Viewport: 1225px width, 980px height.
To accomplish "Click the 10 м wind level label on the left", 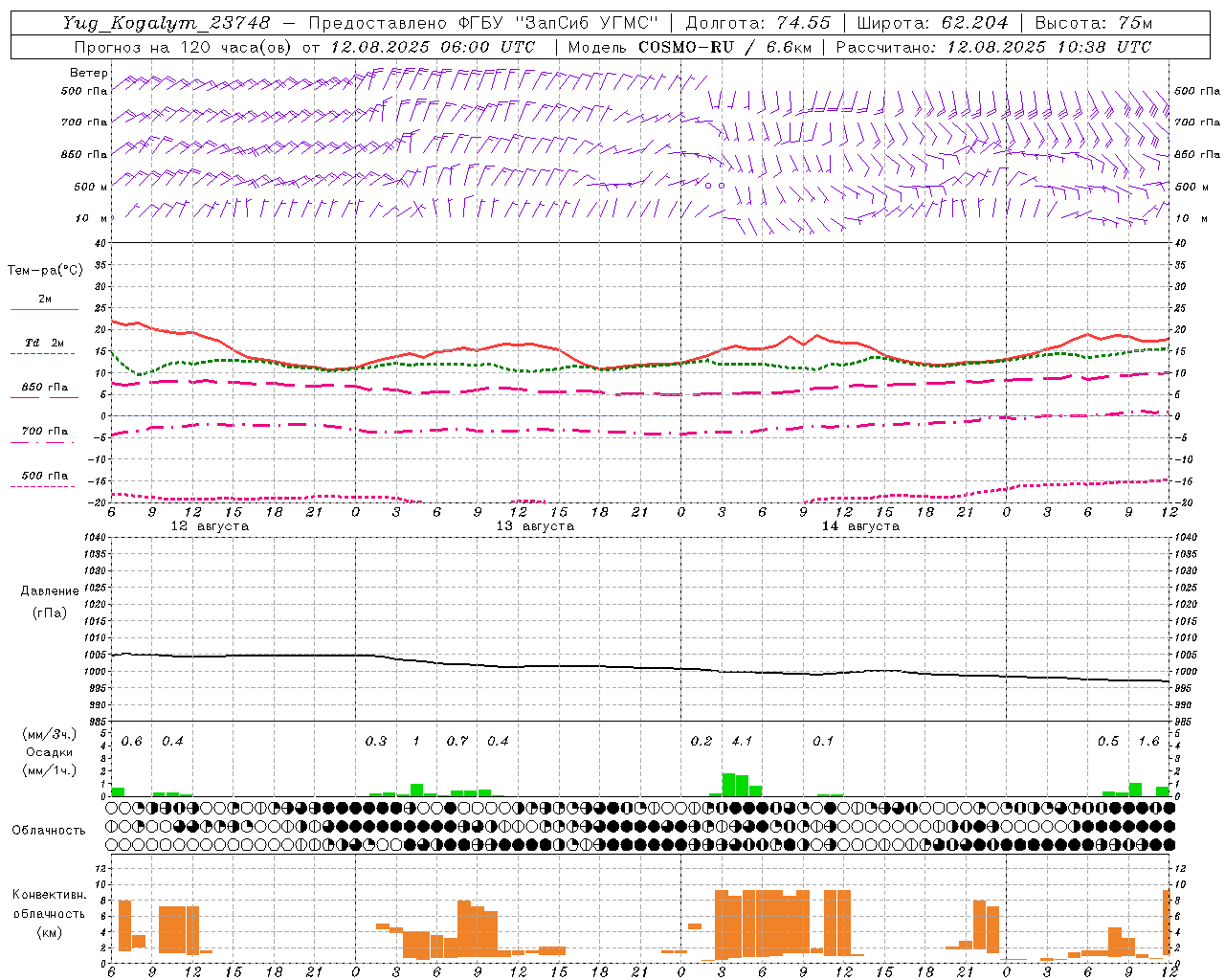I will (x=92, y=218).
